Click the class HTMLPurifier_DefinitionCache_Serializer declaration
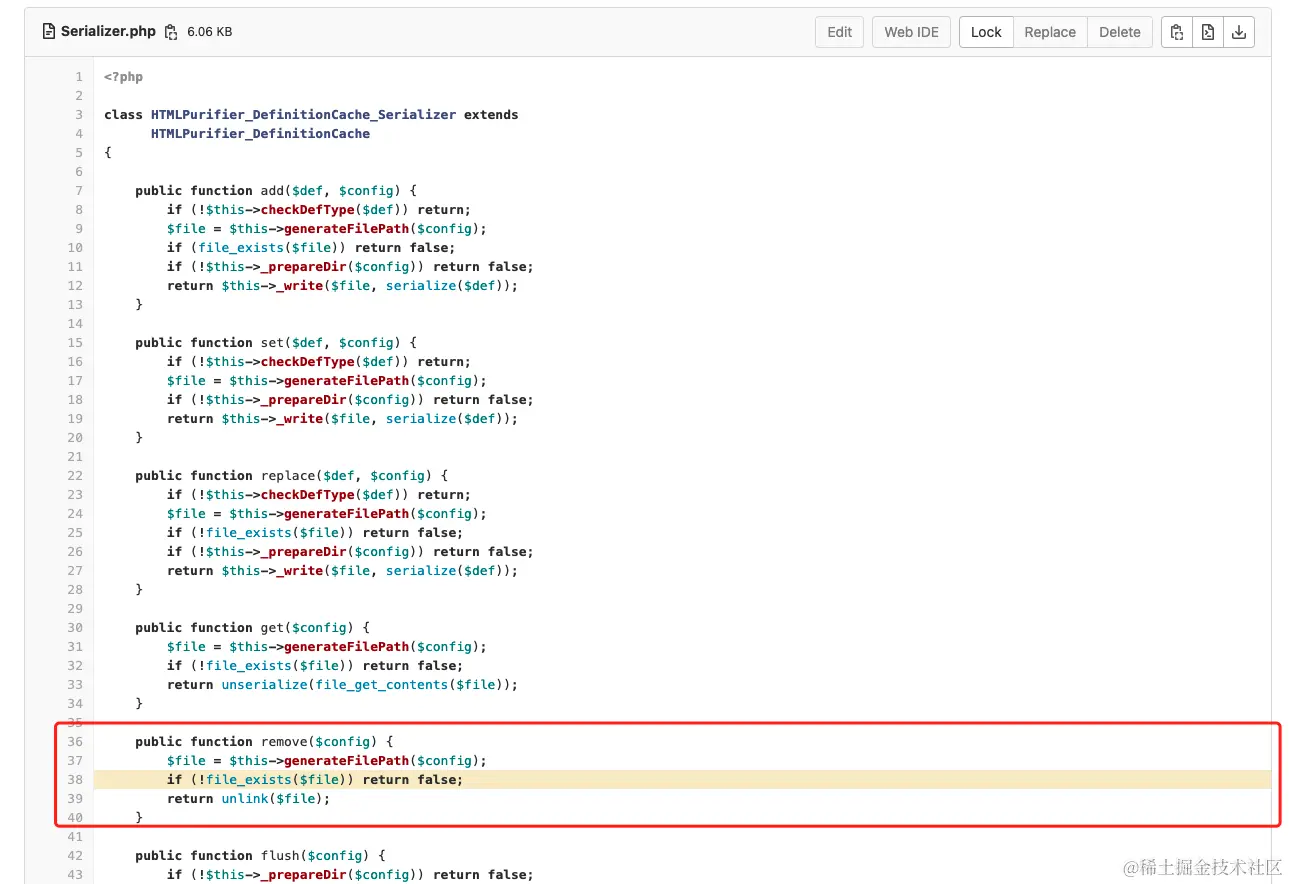The image size is (1289, 884). (x=311, y=115)
